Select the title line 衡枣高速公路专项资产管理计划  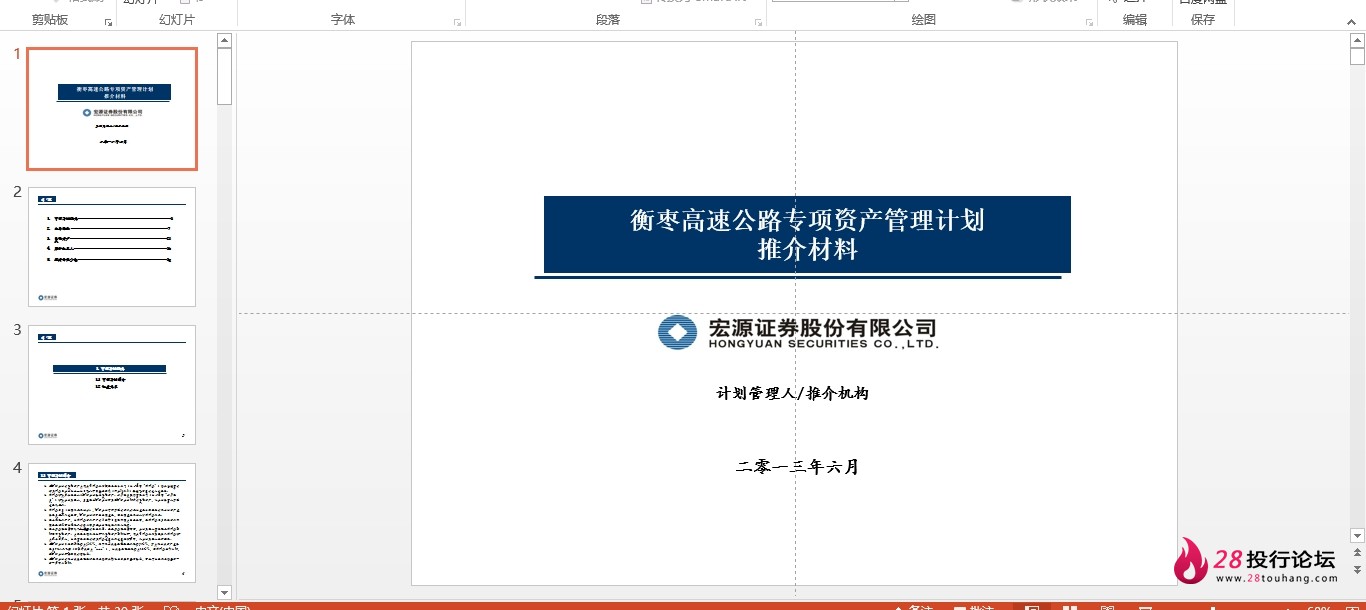click(807, 220)
